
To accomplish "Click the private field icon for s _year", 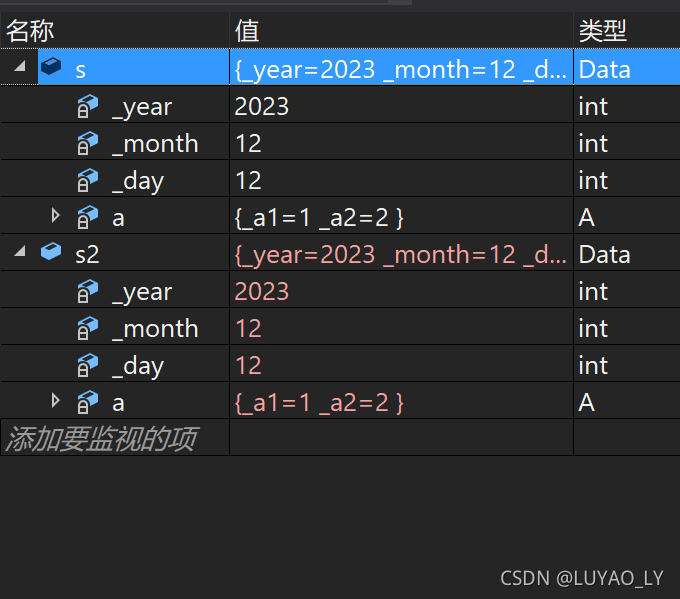I will click(x=88, y=106).
